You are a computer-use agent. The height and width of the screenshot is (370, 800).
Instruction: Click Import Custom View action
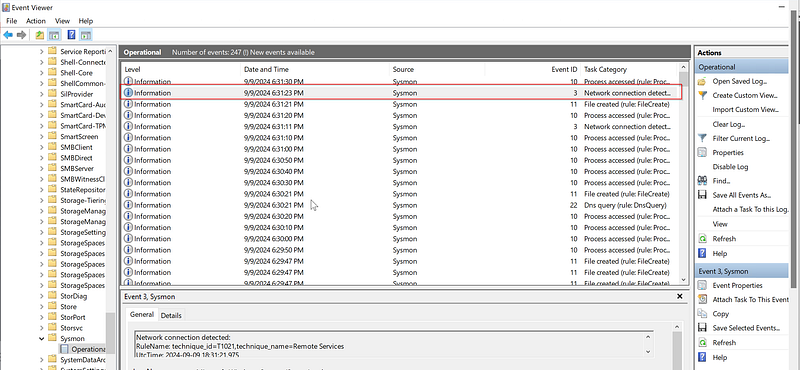tap(745, 110)
